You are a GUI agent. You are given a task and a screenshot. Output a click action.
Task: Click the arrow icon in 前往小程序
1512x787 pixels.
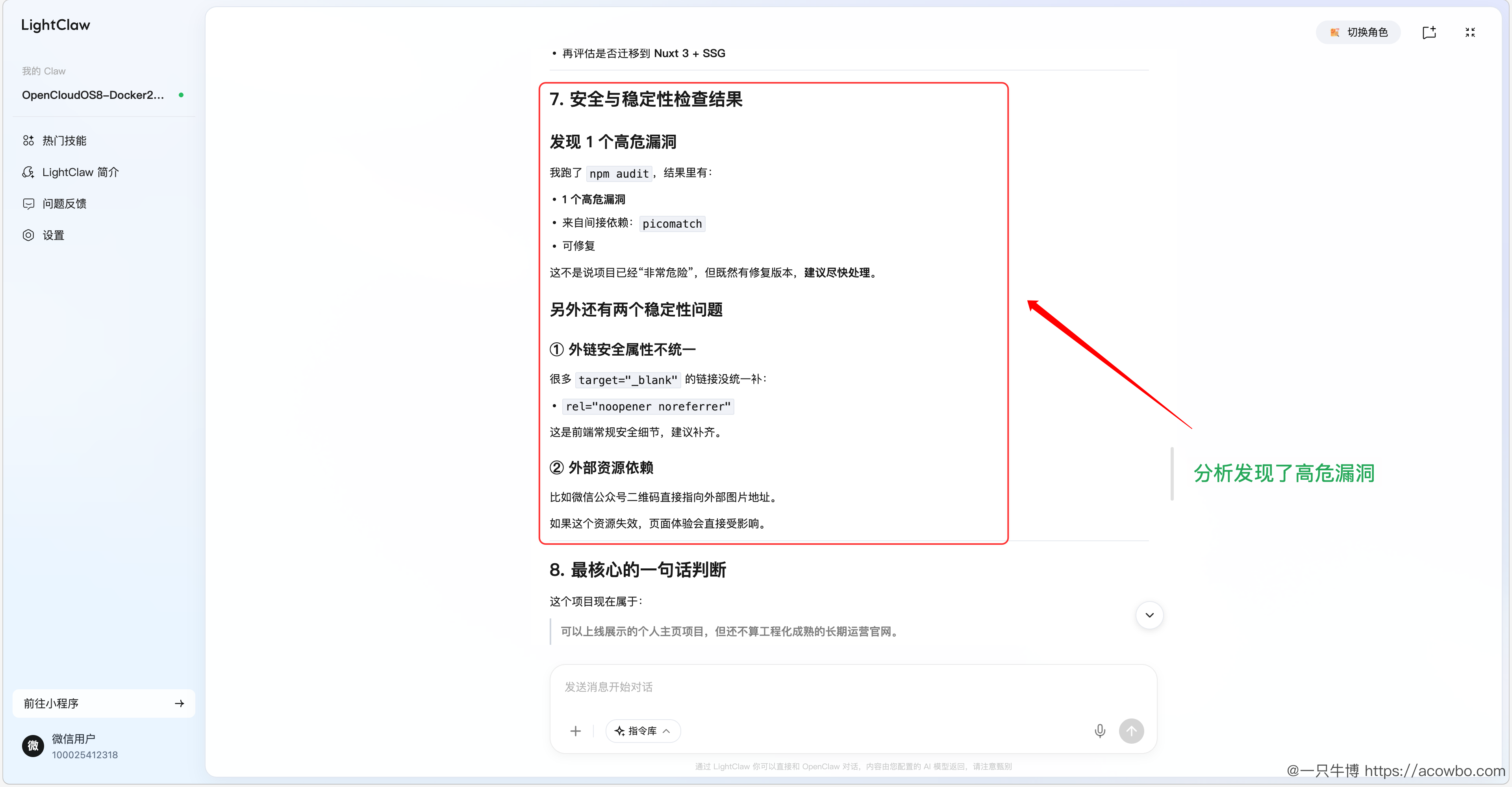[180, 703]
